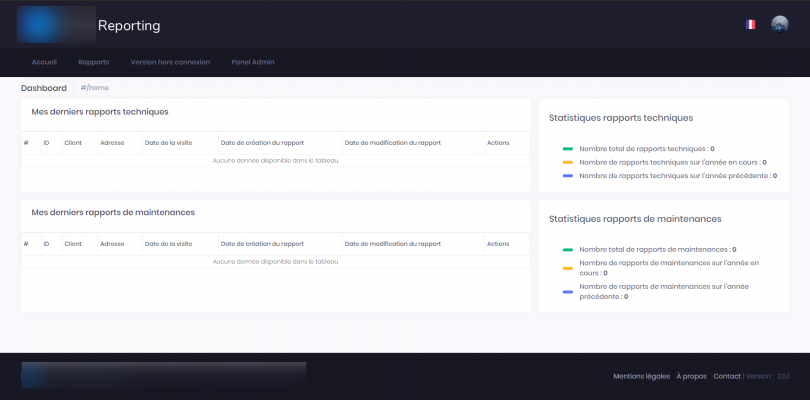Sort technical reports table by ID
The image size is (810, 400).
[46, 143]
